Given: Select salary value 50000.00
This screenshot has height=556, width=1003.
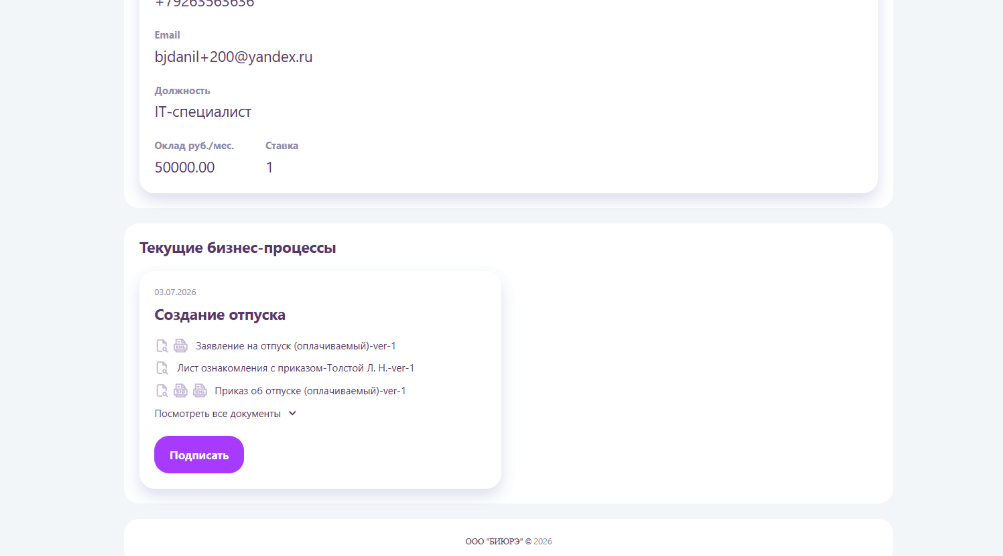Looking at the screenshot, I should (184, 167).
